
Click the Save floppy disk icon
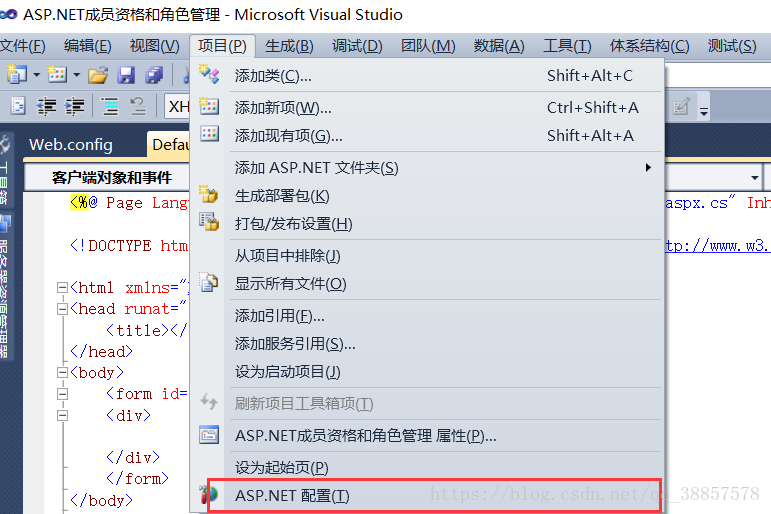pos(126,75)
